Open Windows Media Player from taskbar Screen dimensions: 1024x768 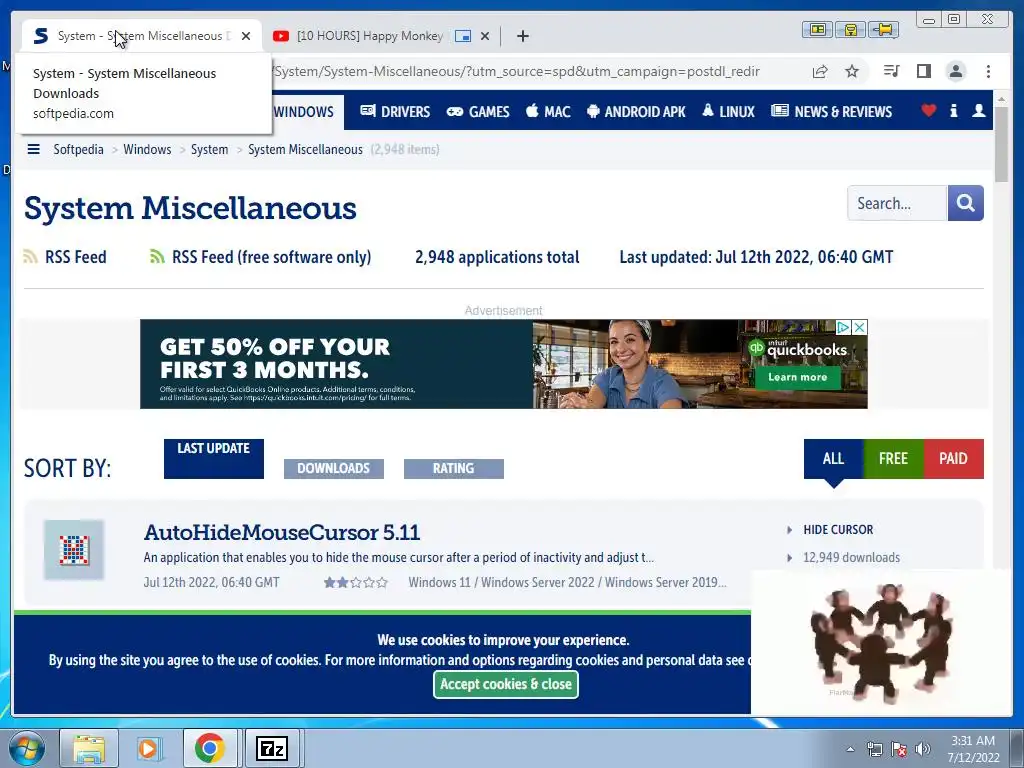tap(148, 748)
